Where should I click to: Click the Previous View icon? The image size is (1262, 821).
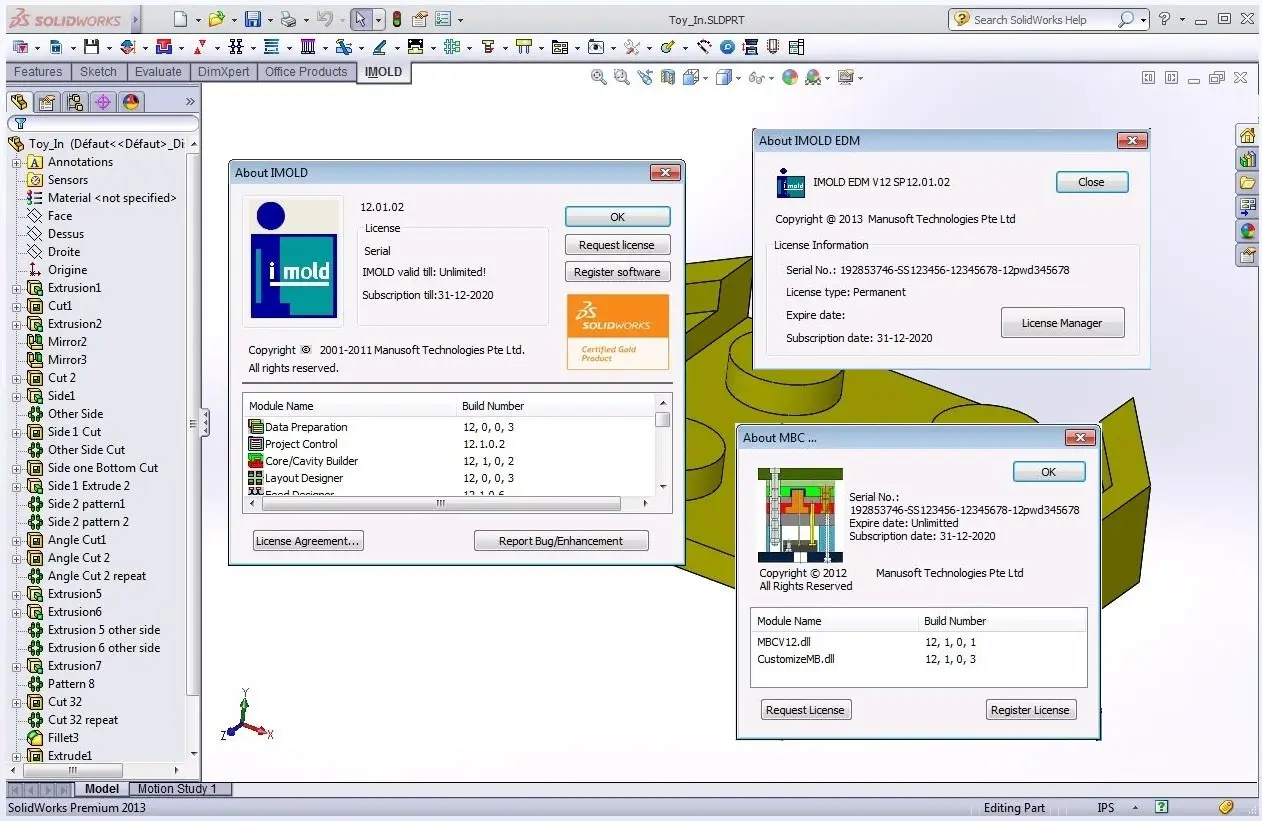pos(645,77)
